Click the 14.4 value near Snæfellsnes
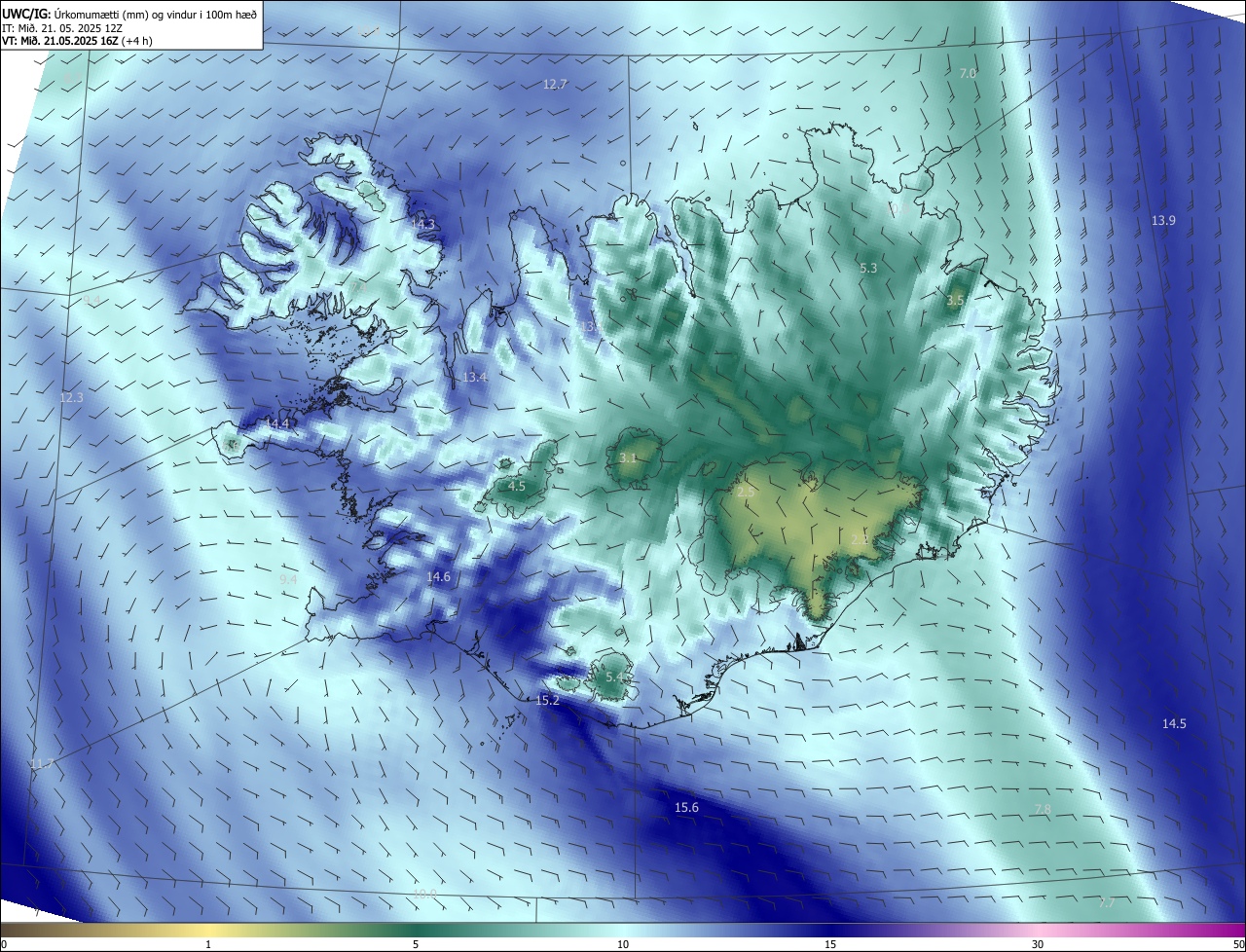This screenshot has width=1246, height=952. pos(278,424)
